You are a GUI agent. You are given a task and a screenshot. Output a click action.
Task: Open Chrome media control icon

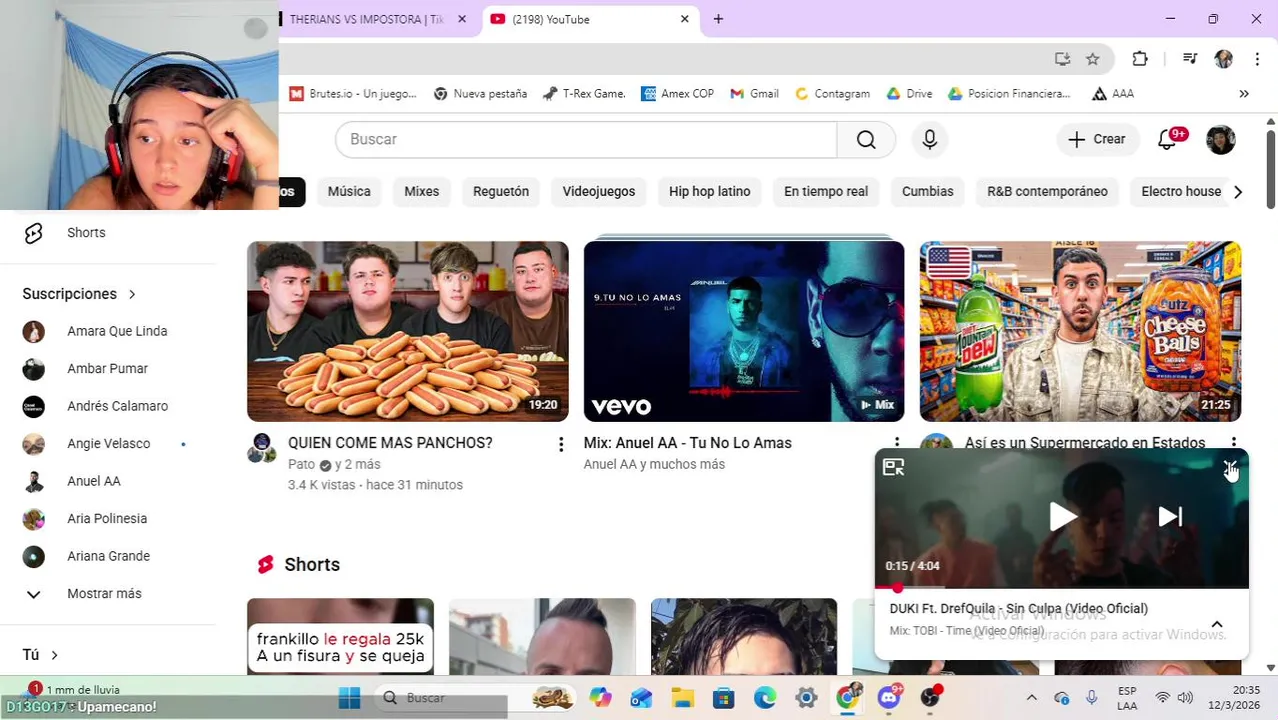(1189, 59)
